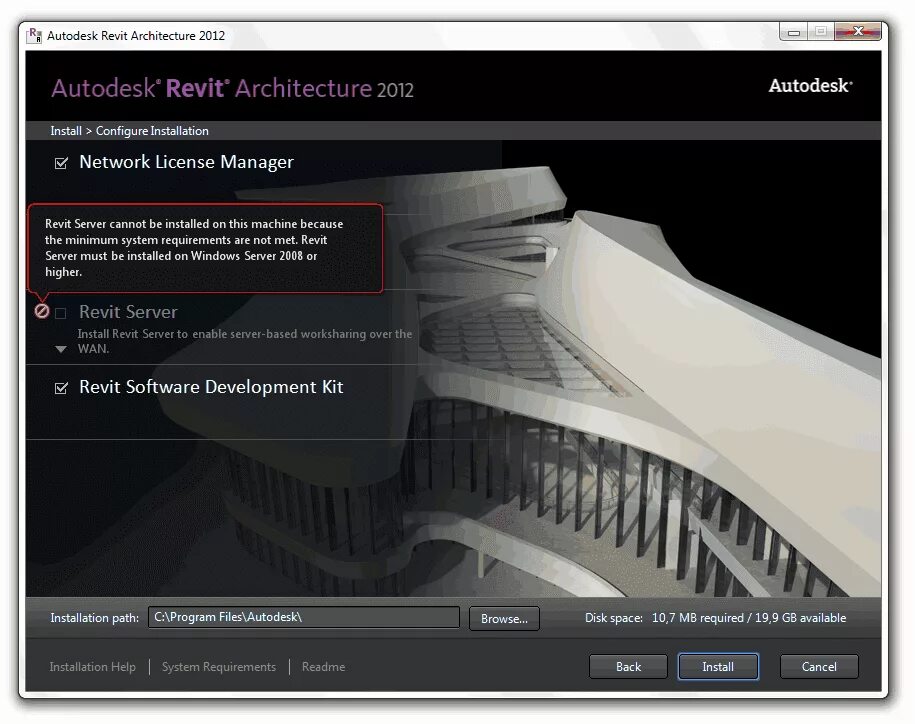Screen dimensions: 915x724
Task: Open the Installation Help link
Action: click(92, 667)
